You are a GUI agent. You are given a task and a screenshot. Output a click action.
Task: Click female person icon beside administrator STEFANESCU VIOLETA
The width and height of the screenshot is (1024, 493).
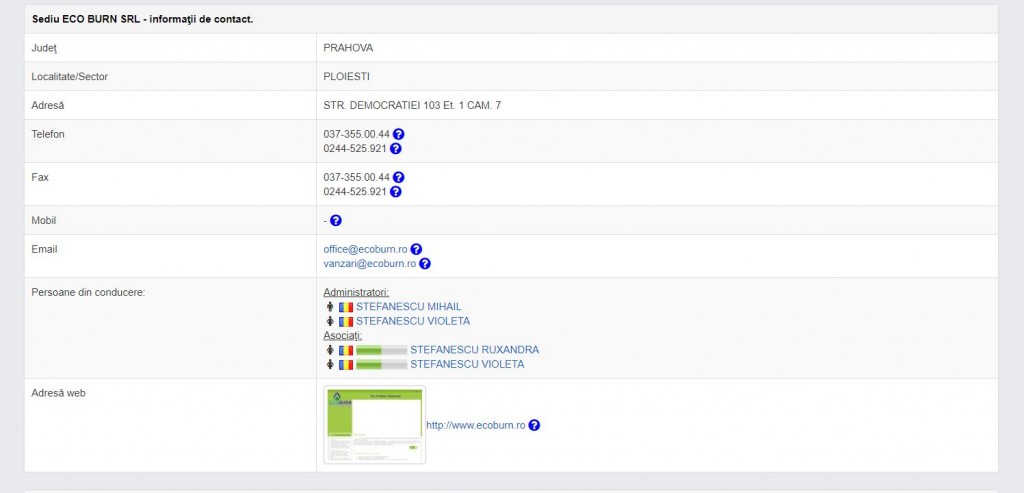click(330, 321)
